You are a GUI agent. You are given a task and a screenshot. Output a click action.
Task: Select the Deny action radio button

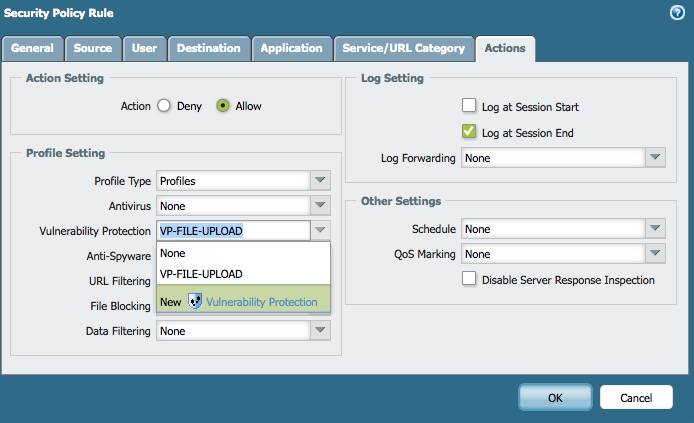[164, 106]
